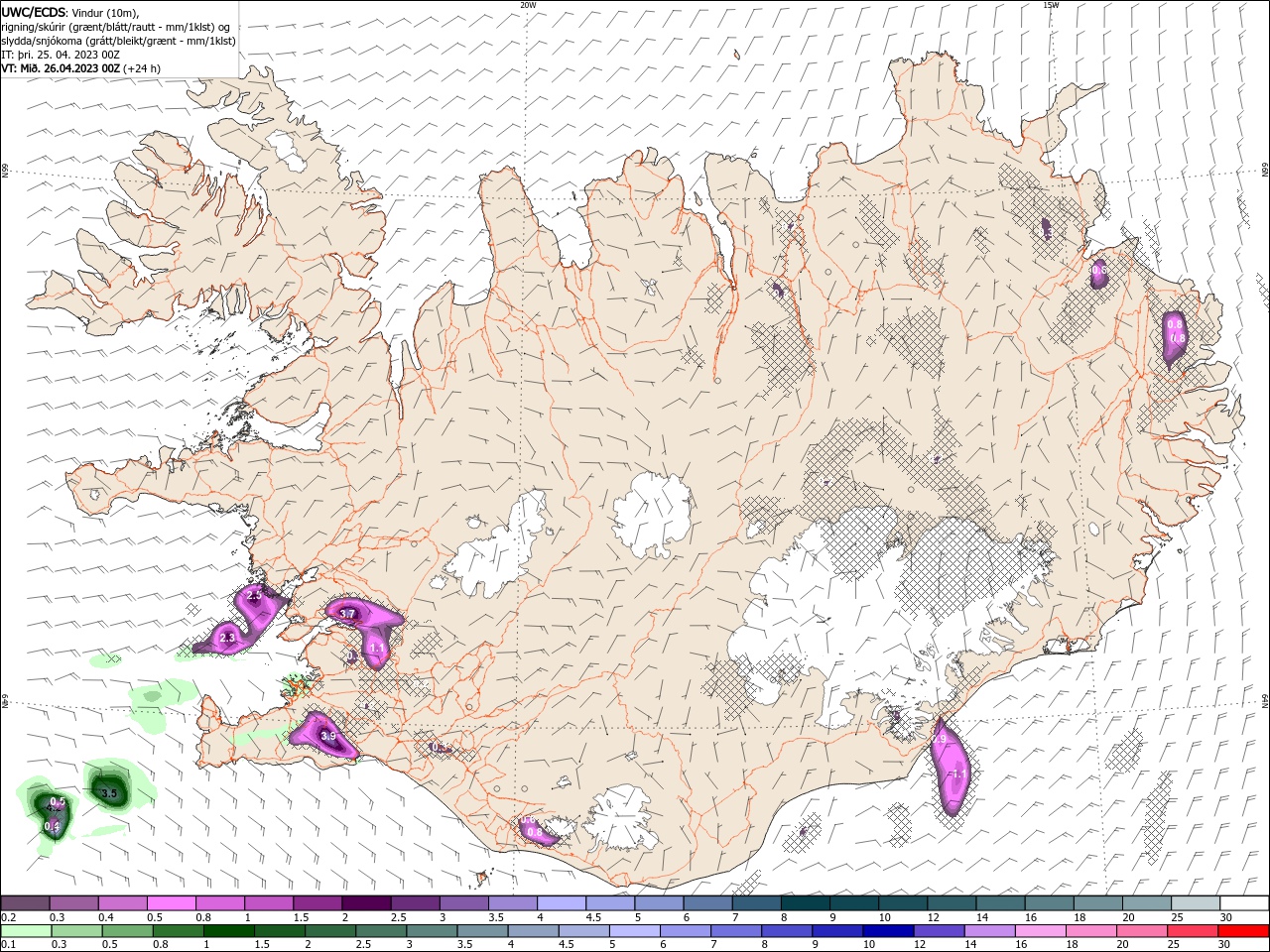Select the 2.3 value on the western snow patch
This screenshot has height=952, width=1270.
227,638
